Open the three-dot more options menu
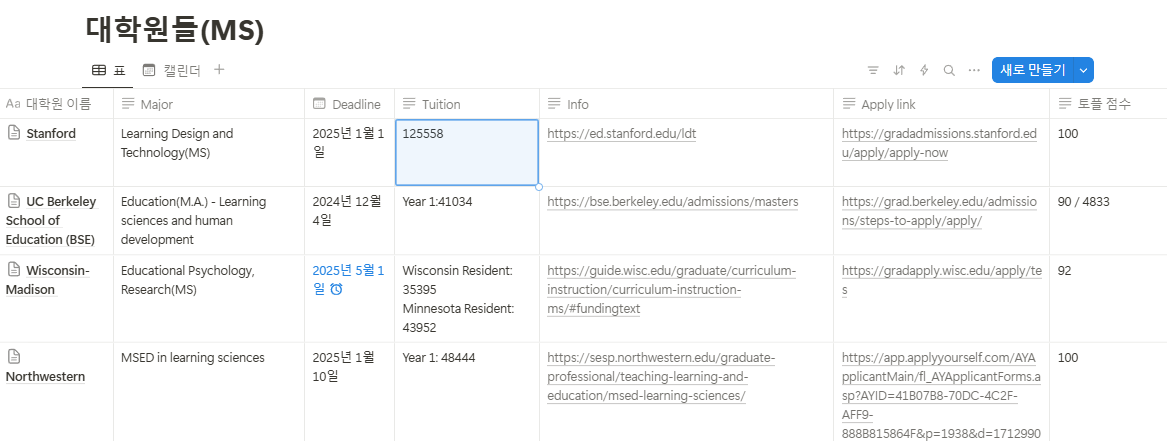 pos(974,70)
